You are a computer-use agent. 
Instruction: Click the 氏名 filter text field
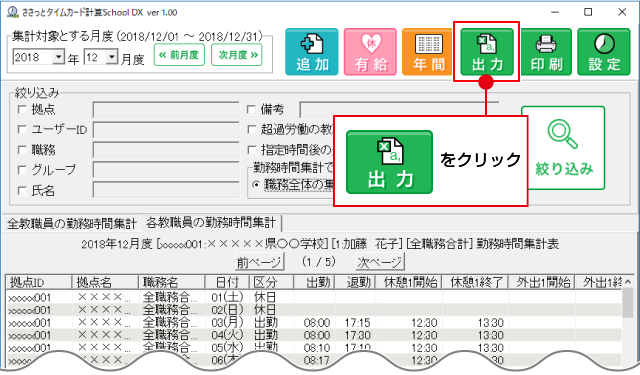(x=166, y=190)
